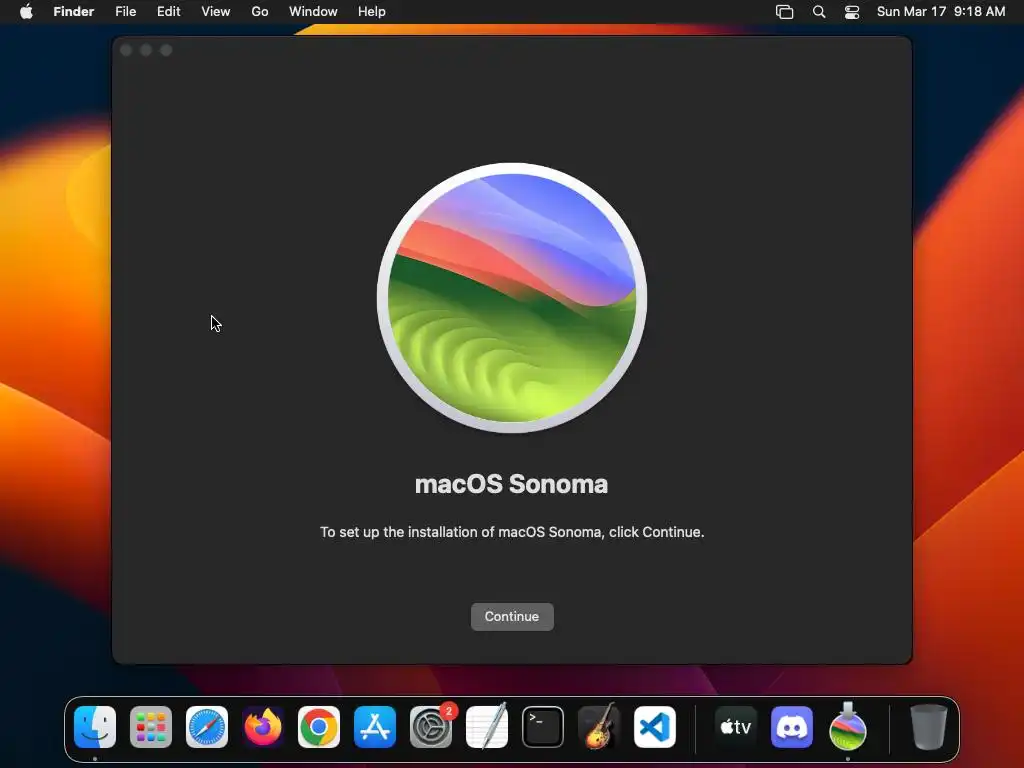Open the Window menu
1024x768 pixels.
pos(313,12)
